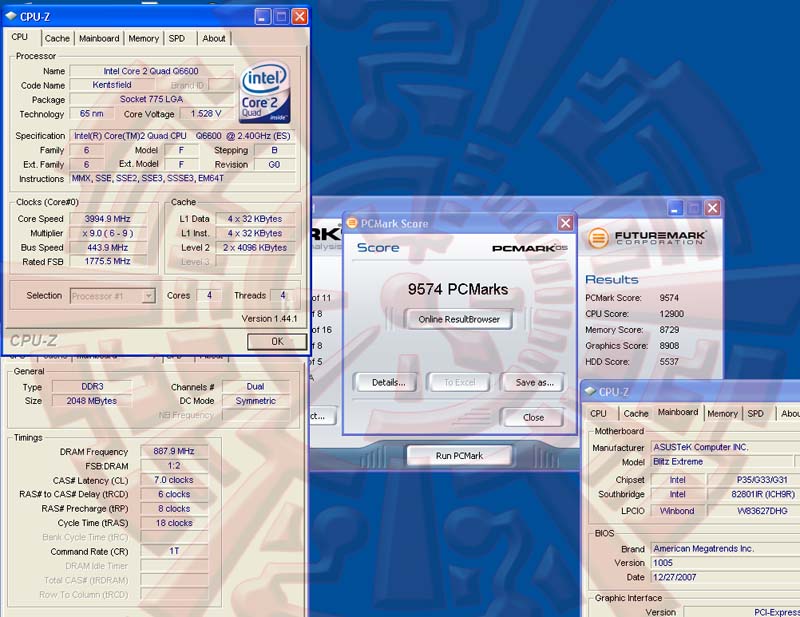This screenshot has height=617, width=800.
Task: Click the BIOS Date value 12/27/2007
Action: coord(726,577)
